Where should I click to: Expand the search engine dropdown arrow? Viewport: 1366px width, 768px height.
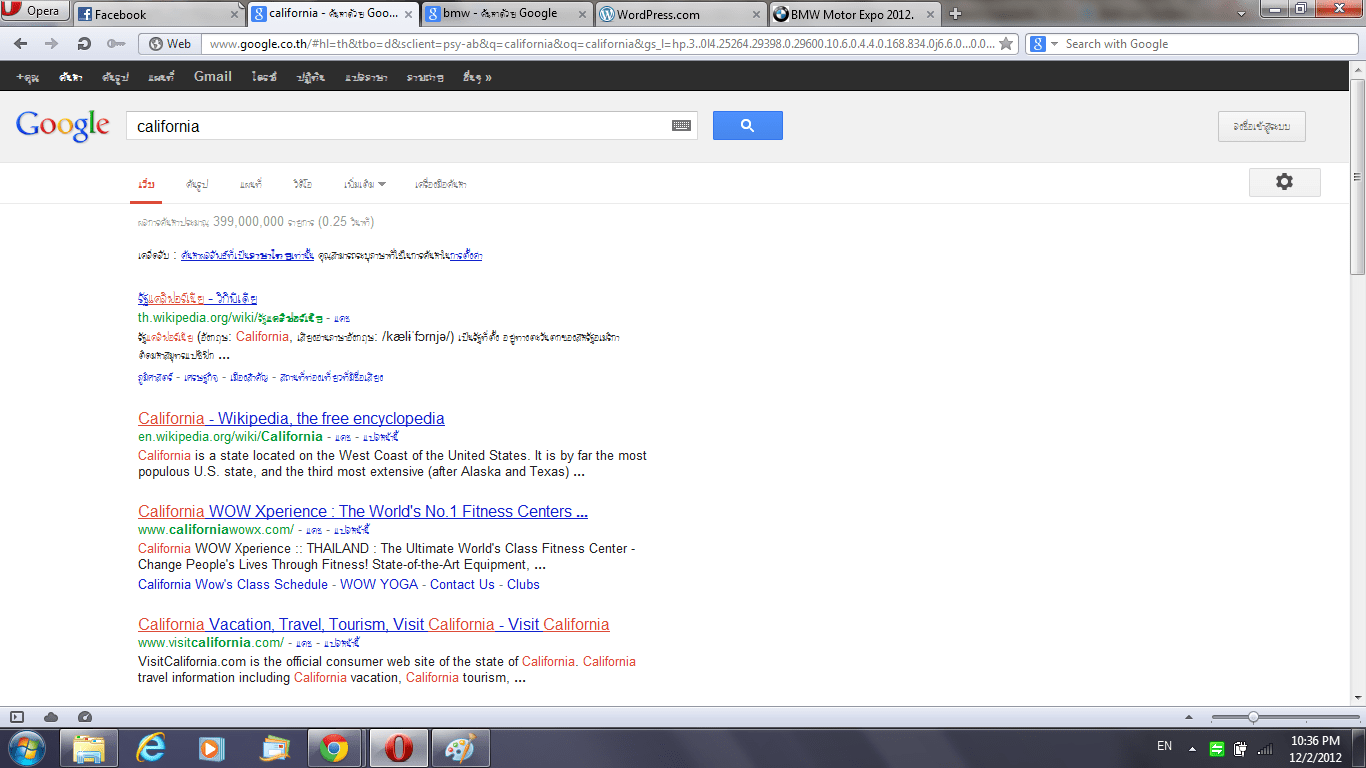pos(1054,44)
